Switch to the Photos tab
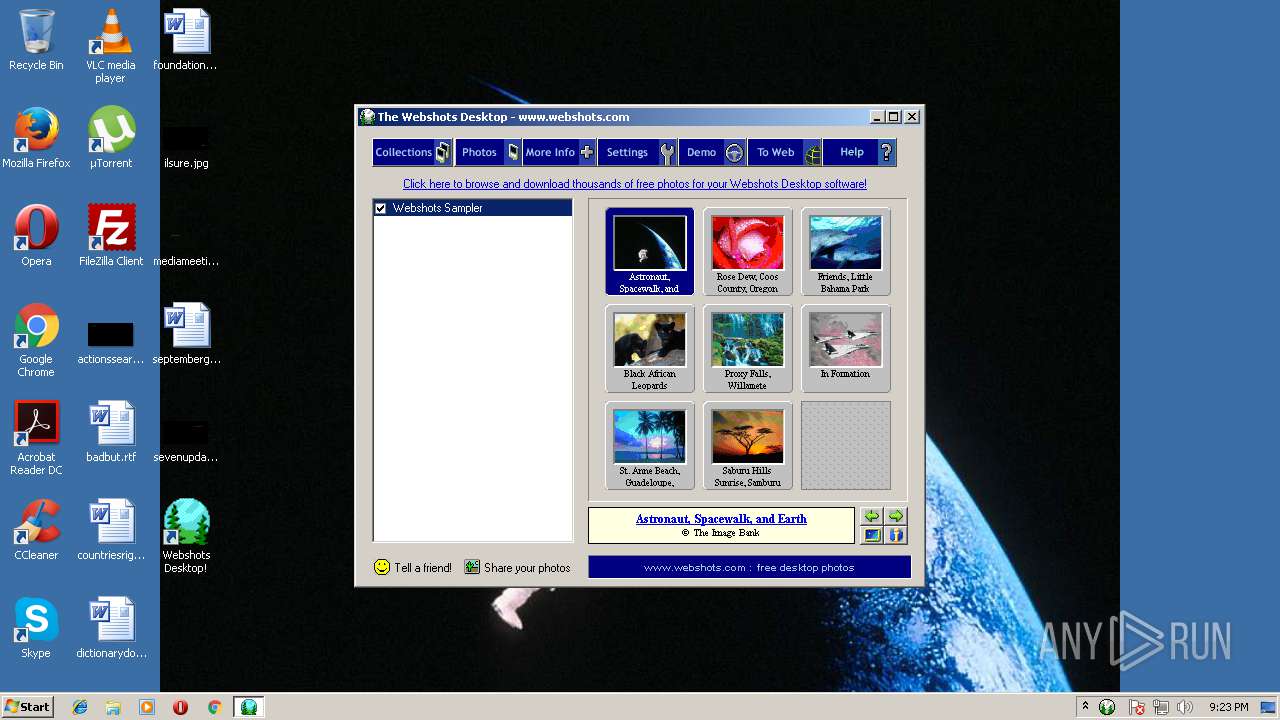The width and height of the screenshot is (1280, 720). [x=488, y=152]
